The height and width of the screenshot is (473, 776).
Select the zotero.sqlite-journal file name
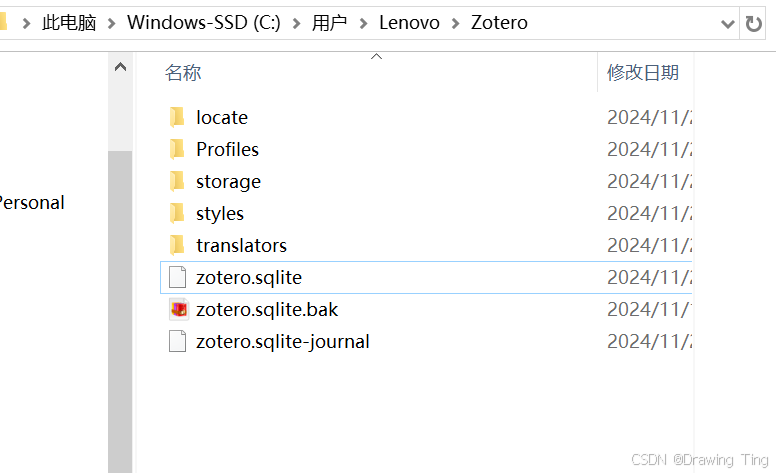pyautogui.click(x=283, y=342)
